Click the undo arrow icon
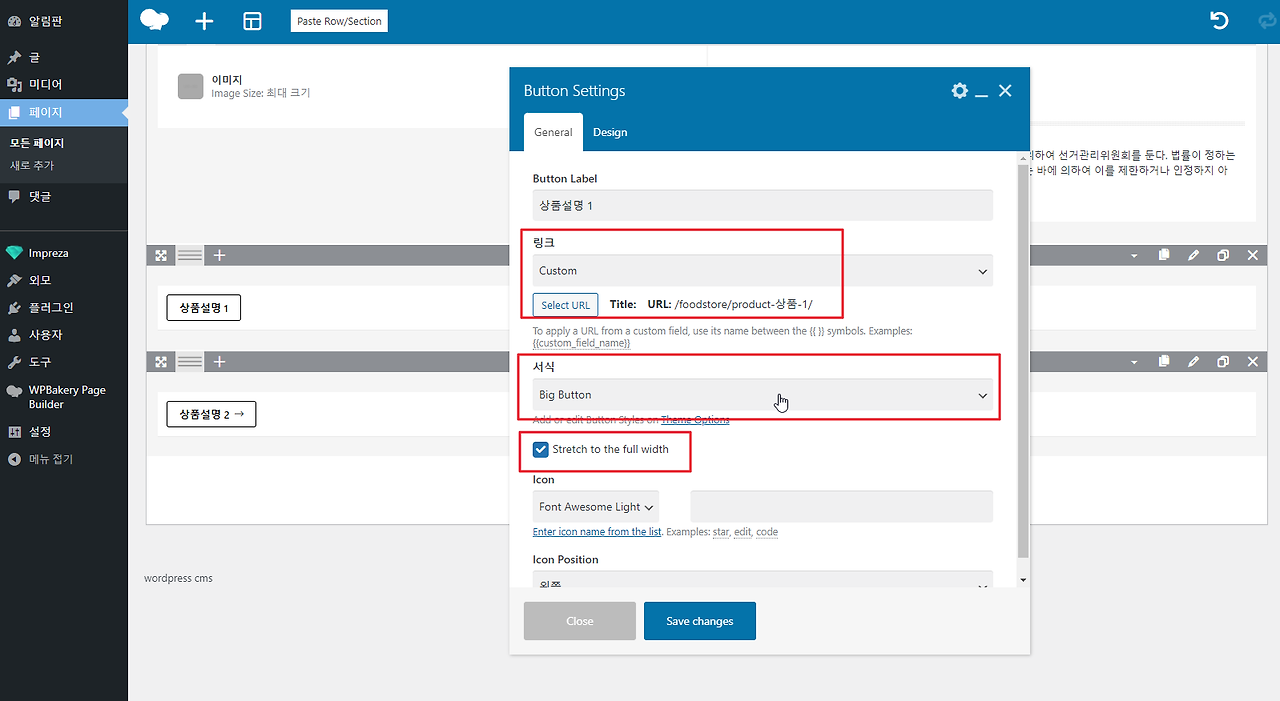The height and width of the screenshot is (701, 1280). tap(1219, 21)
